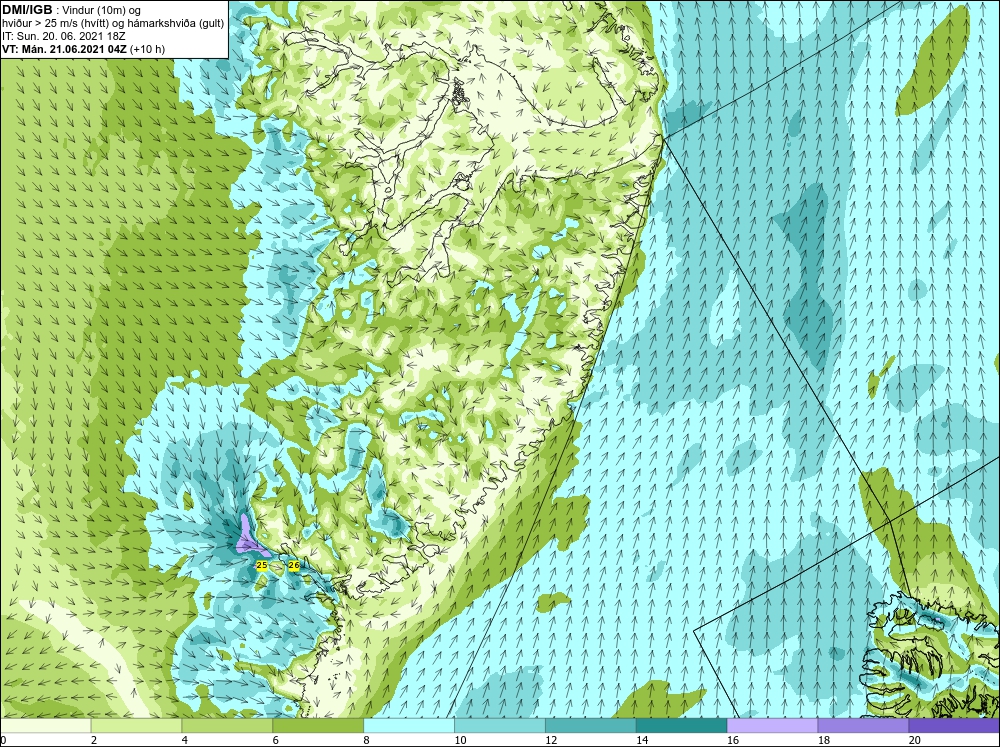This screenshot has height=747, width=1000.
Task: Click the yellow gust label 25
Action: click(261, 565)
